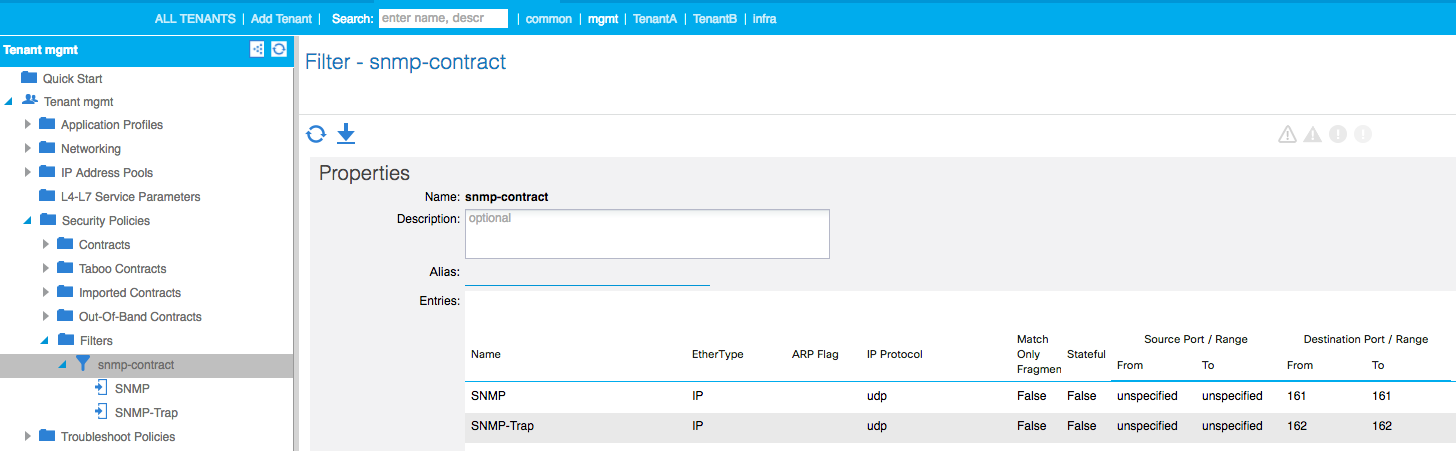Expand the Contracts folder arrow
Image resolution: width=1456 pixels, height=451 pixels.
tap(46, 244)
